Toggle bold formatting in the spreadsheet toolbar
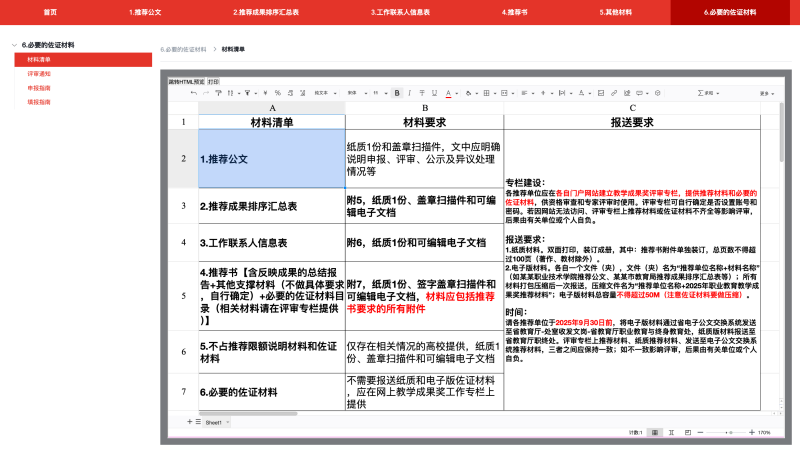 pyautogui.click(x=397, y=93)
